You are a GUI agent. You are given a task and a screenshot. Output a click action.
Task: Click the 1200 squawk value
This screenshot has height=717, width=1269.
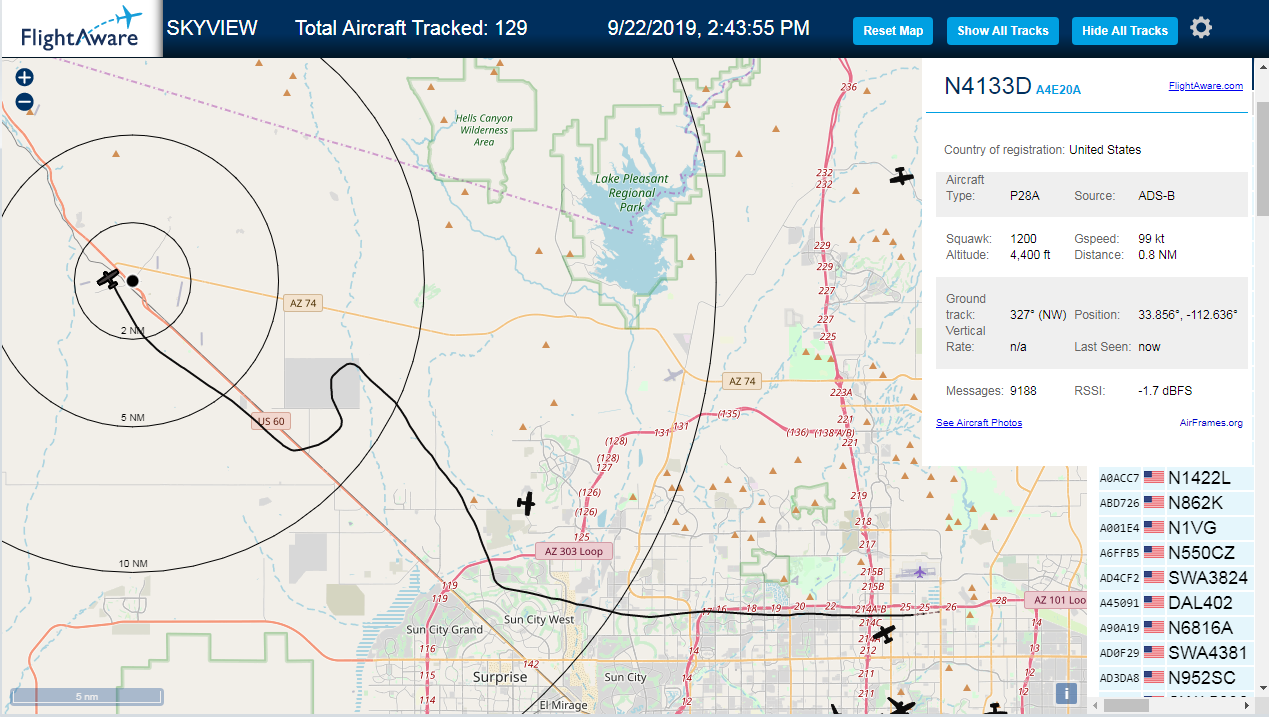tap(1023, 239)
